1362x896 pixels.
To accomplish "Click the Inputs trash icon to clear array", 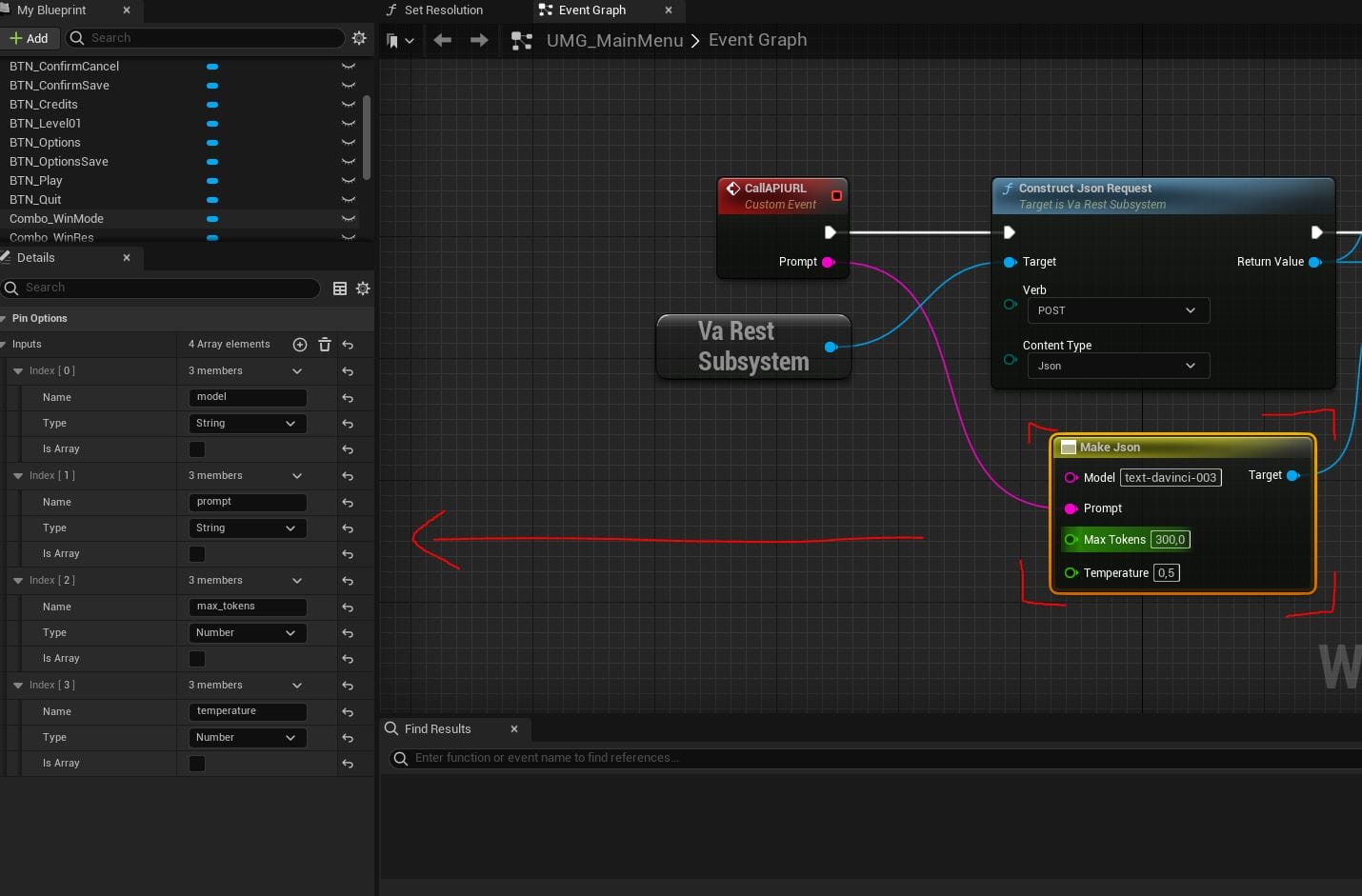I will tap(325, 345).
